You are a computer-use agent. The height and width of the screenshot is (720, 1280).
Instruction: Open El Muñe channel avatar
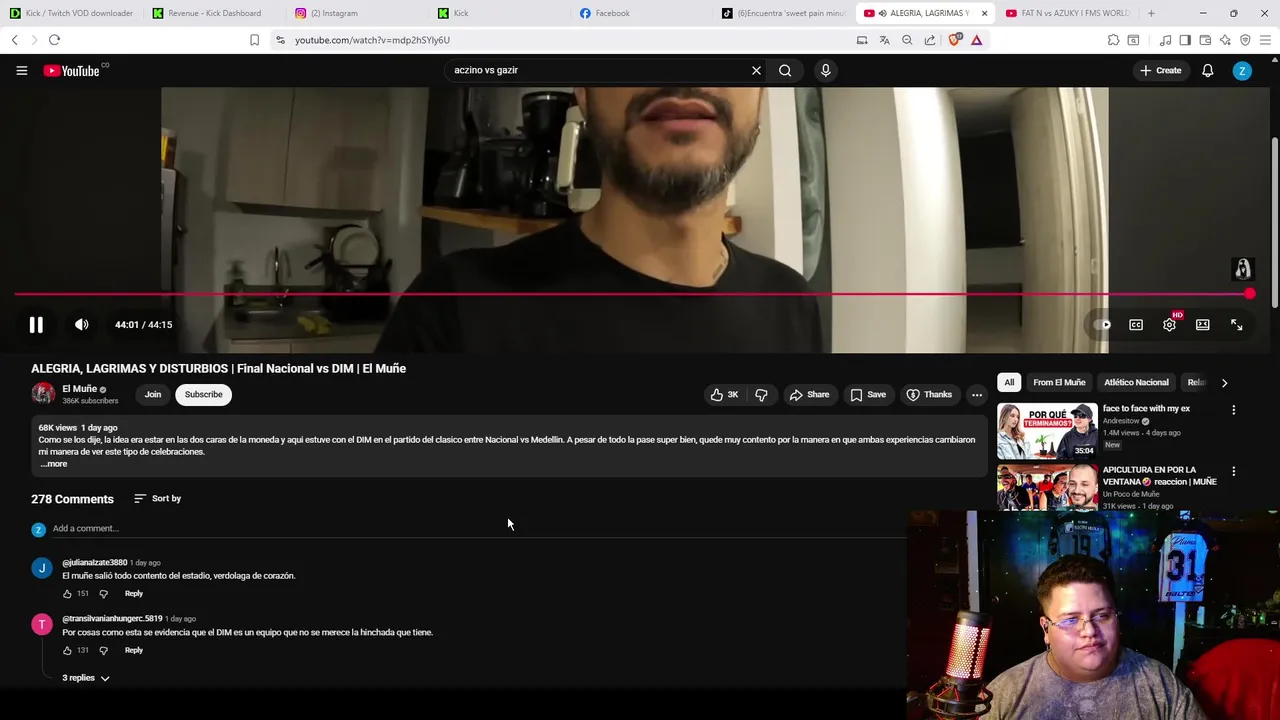(x=43, y=394)
